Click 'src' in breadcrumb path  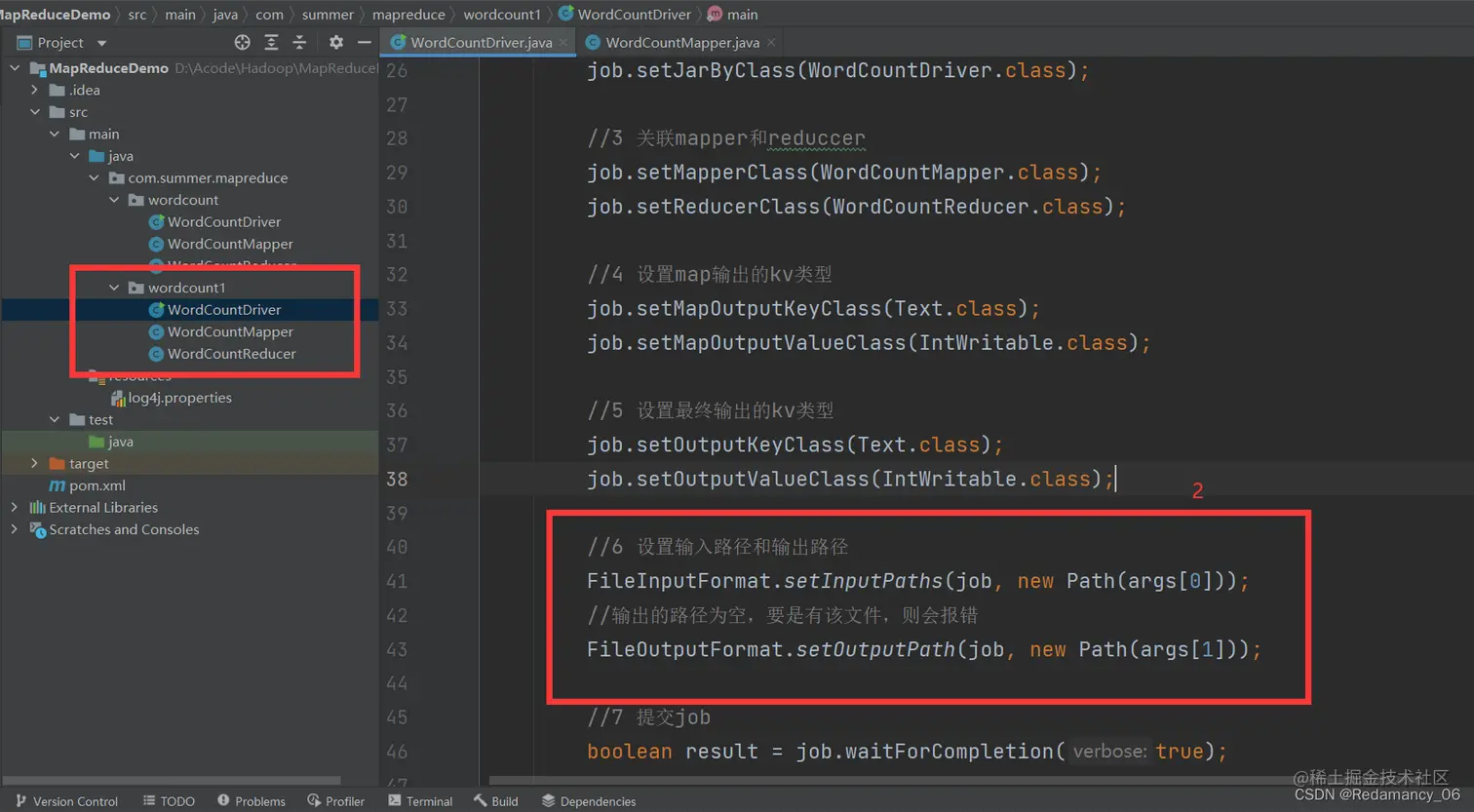click(137, 15)
